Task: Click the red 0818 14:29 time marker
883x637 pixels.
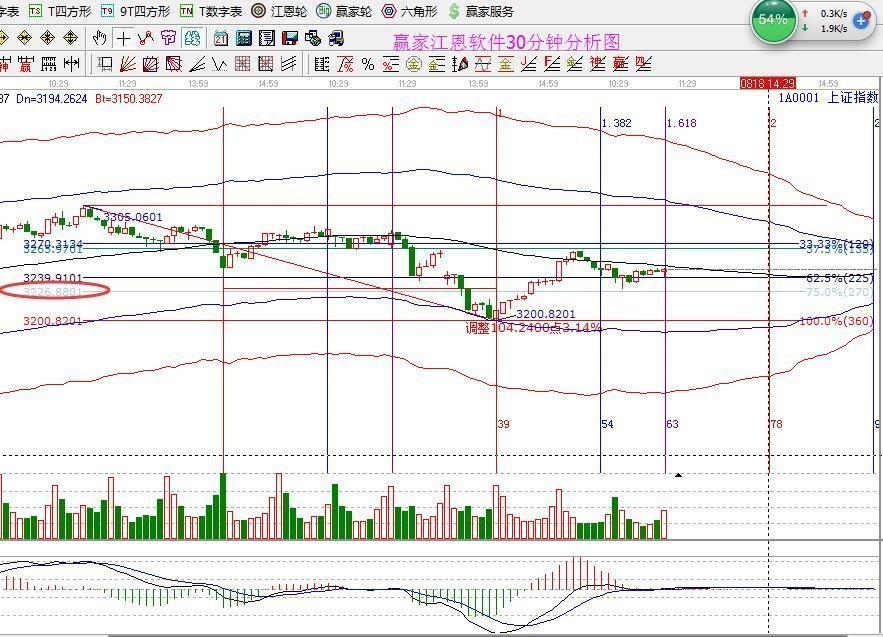Action: point(768,83)
